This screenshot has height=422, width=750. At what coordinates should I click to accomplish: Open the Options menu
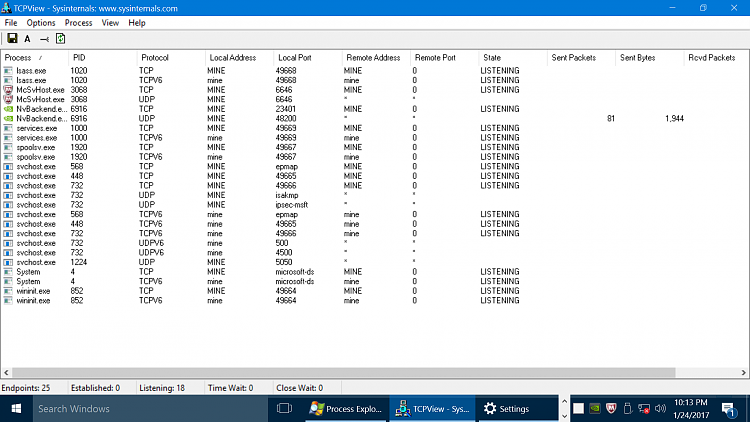pos(41,23)
